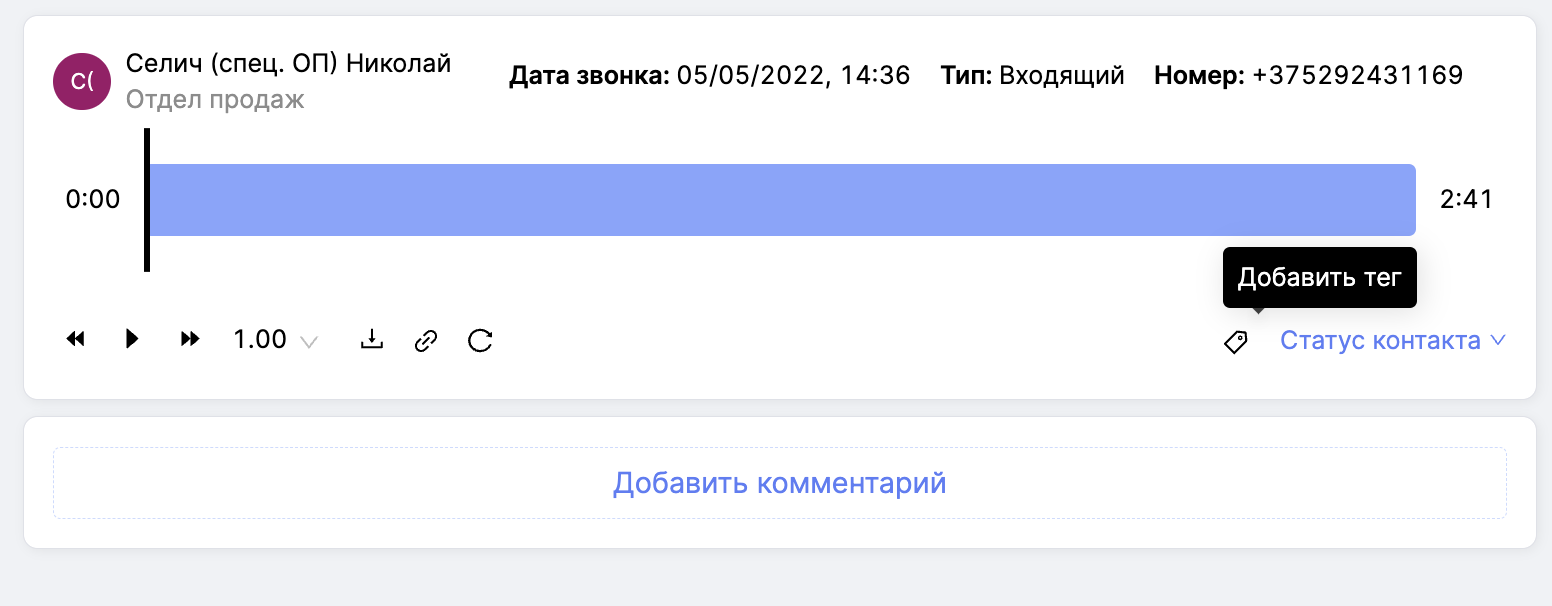Viewport: 1552px width, 606px height.
Task: Click the phone number +375292431169
Action: point(1357,75)
